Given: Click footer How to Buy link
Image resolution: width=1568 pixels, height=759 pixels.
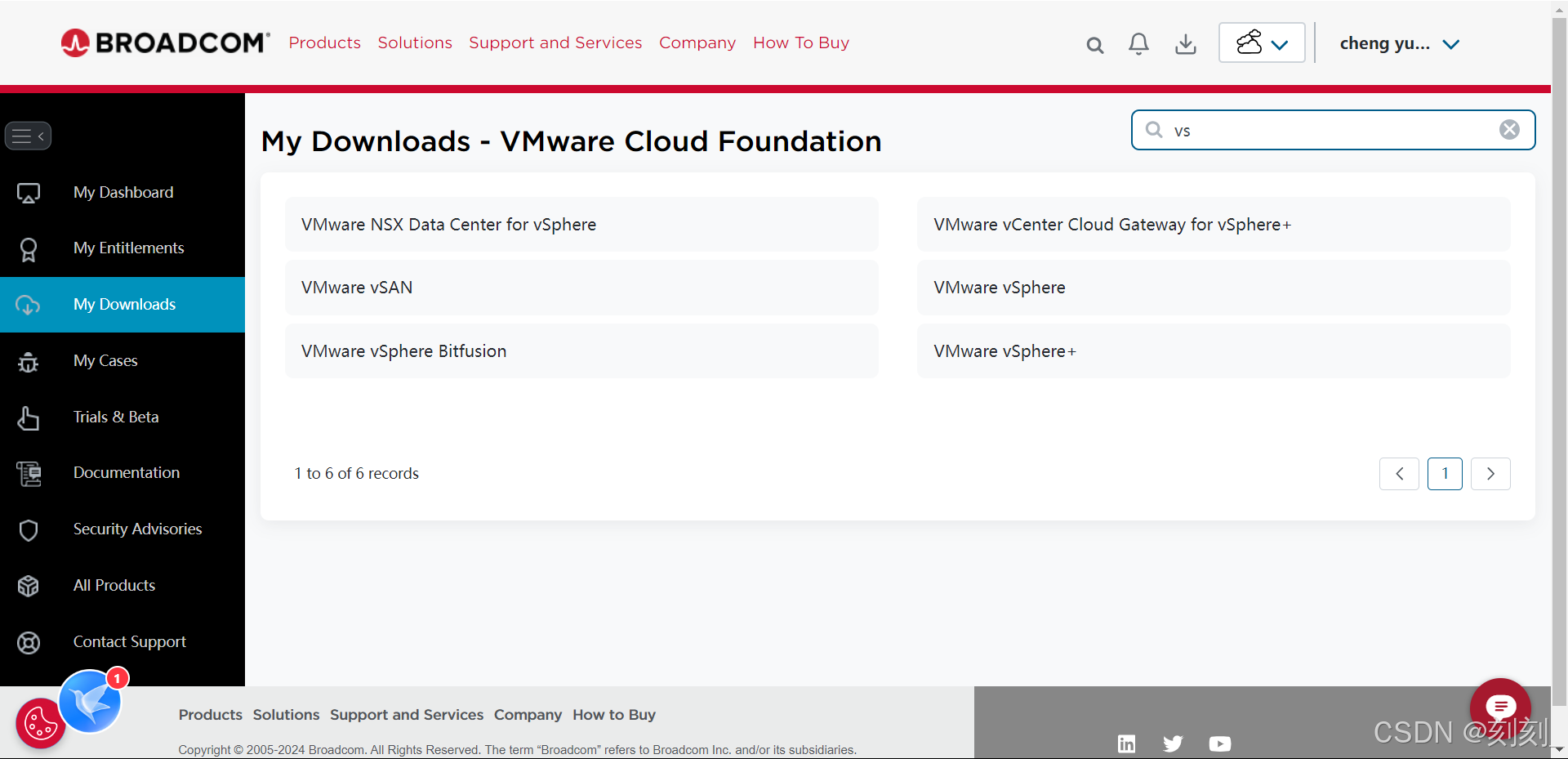Looking at the screenshot, I should click(x=614, y=715).
